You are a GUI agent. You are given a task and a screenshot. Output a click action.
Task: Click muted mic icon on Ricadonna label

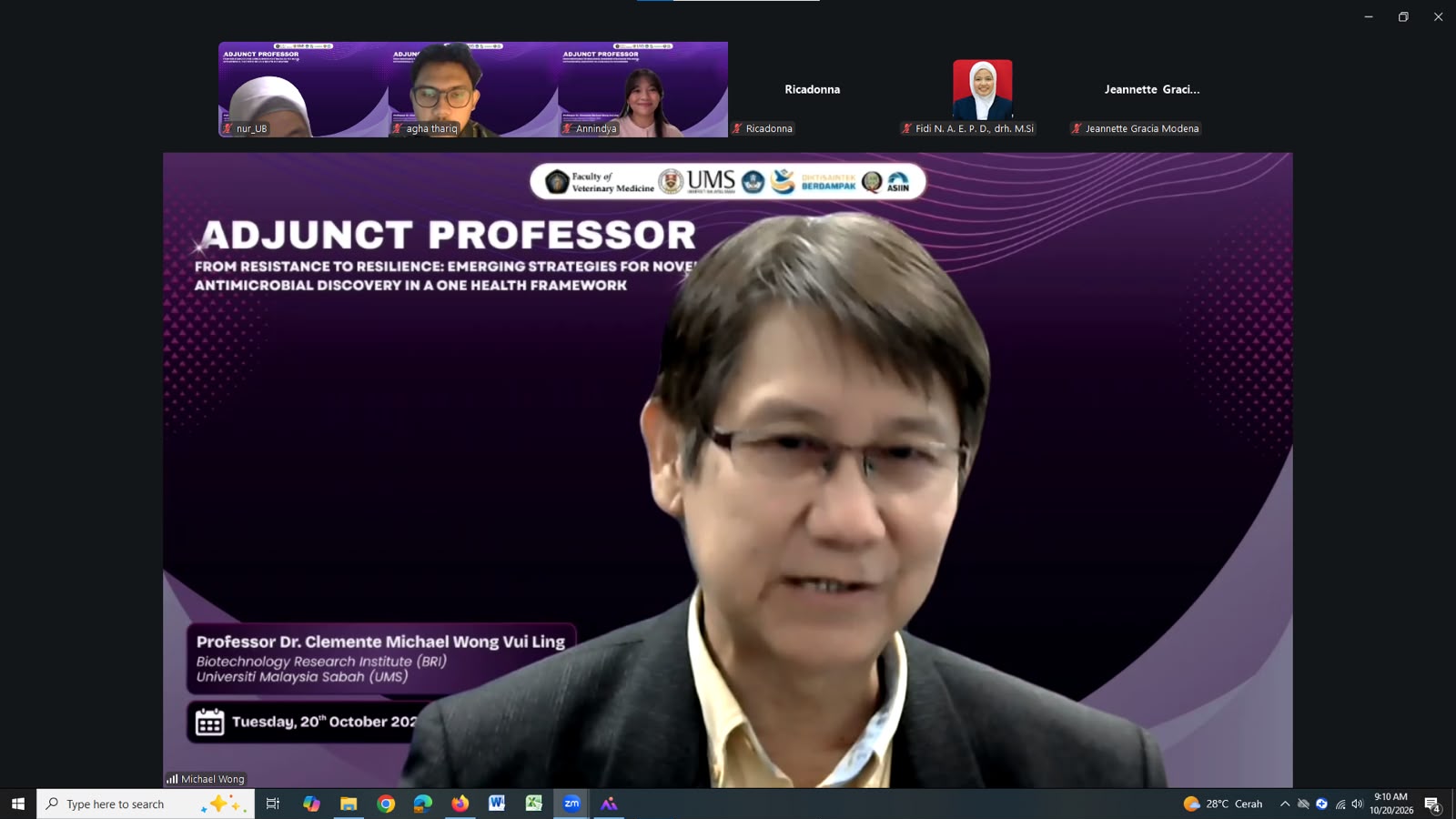click(x=737, y=128)
